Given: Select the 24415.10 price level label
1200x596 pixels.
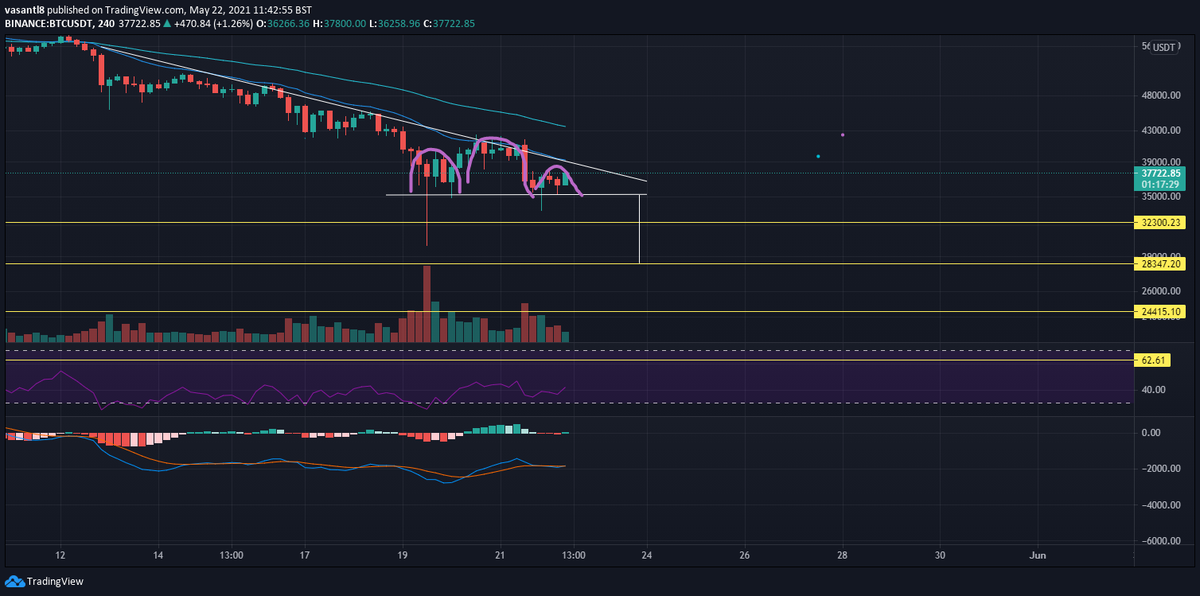Looking at the screenshot, I should [1160, 312].
